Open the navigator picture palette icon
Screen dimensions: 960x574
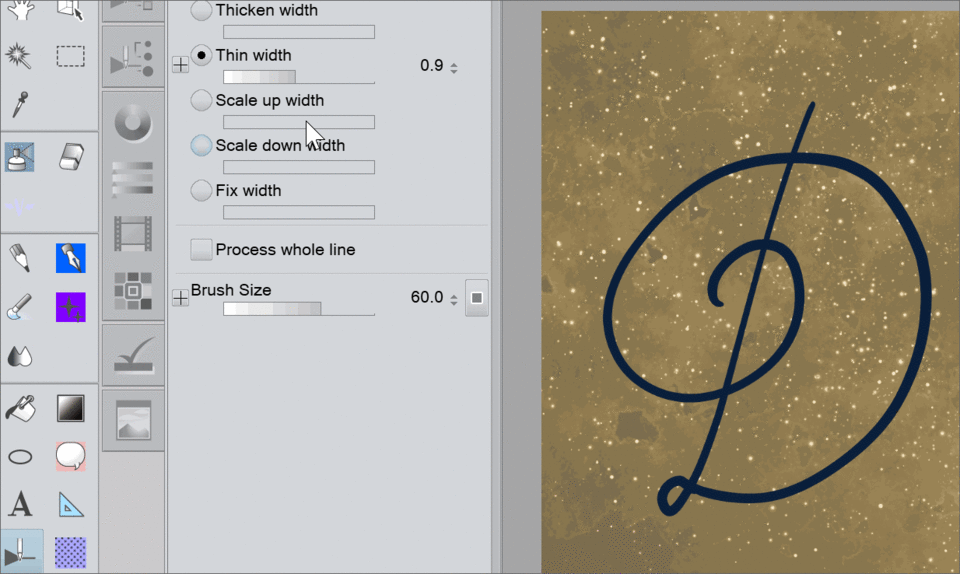(133, 420)
